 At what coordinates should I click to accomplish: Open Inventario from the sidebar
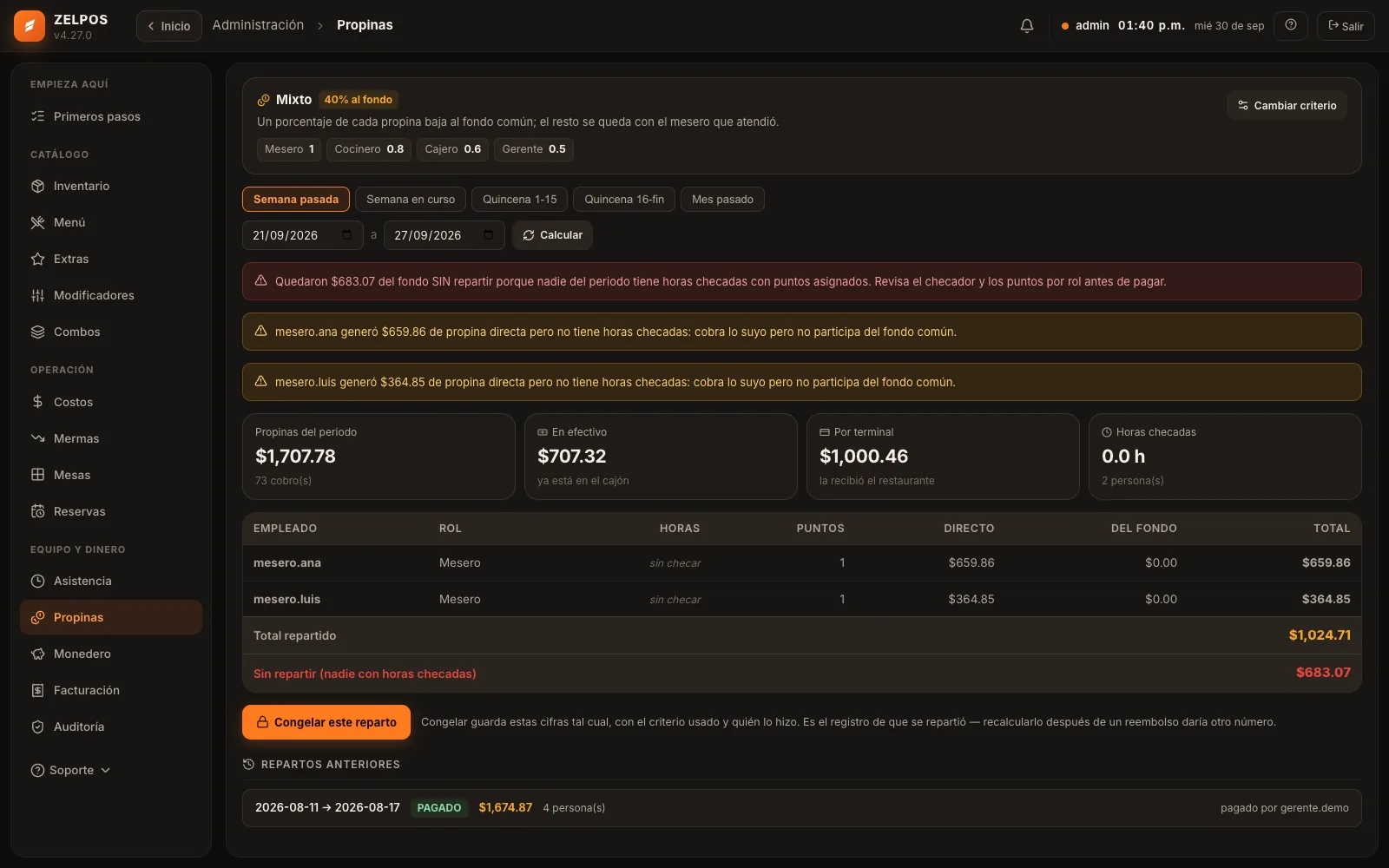coord(111,186)
